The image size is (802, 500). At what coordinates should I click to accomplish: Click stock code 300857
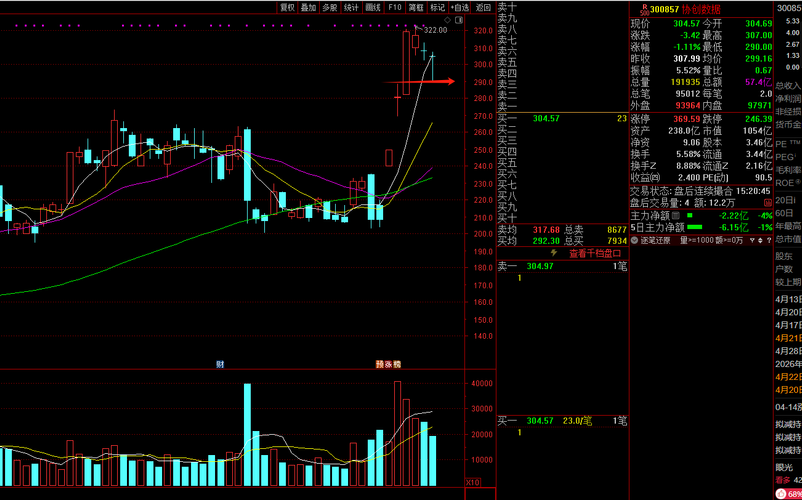pos(665,9)
